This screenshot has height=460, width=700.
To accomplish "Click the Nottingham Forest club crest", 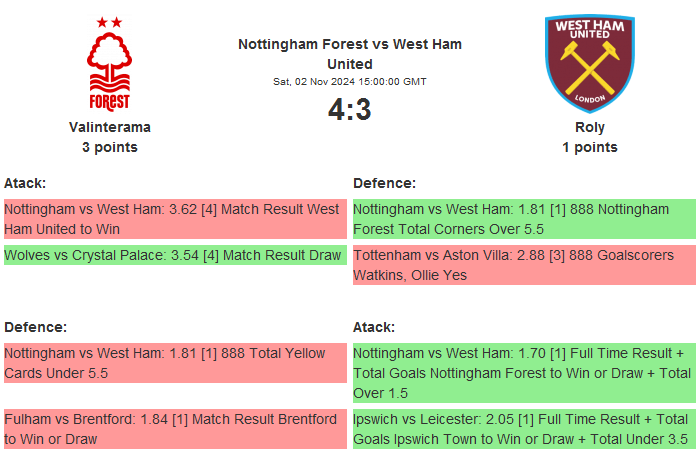I will point(109,63).
